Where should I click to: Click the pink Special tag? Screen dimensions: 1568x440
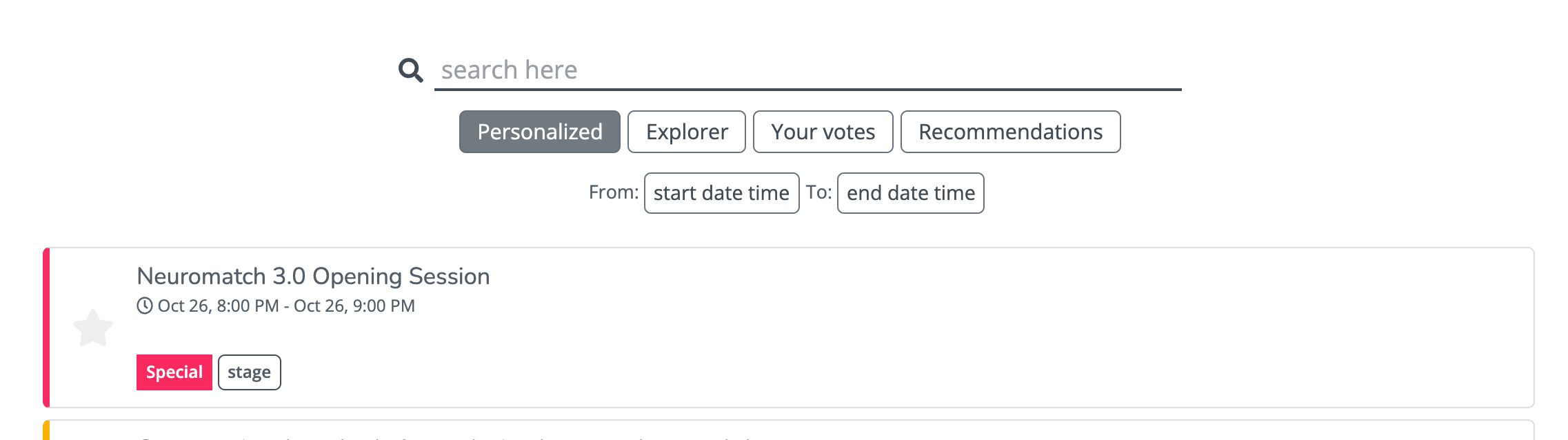[x=174, y=372]
